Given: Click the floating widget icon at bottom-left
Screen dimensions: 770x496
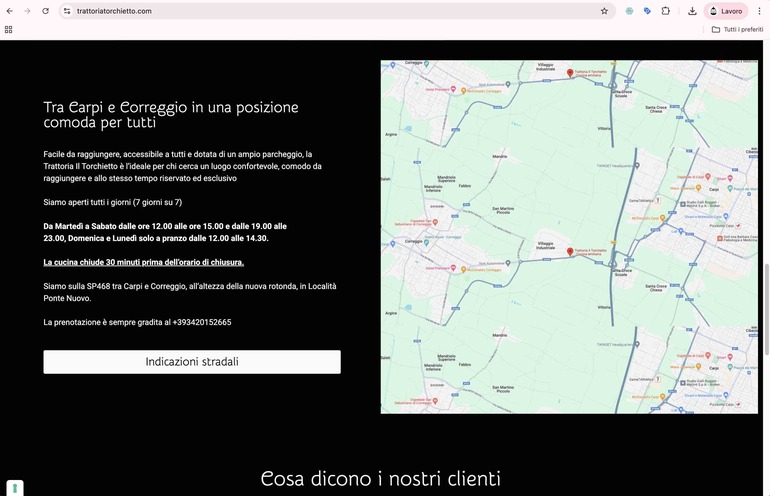Looking at the screenshot, I should 14,488.
